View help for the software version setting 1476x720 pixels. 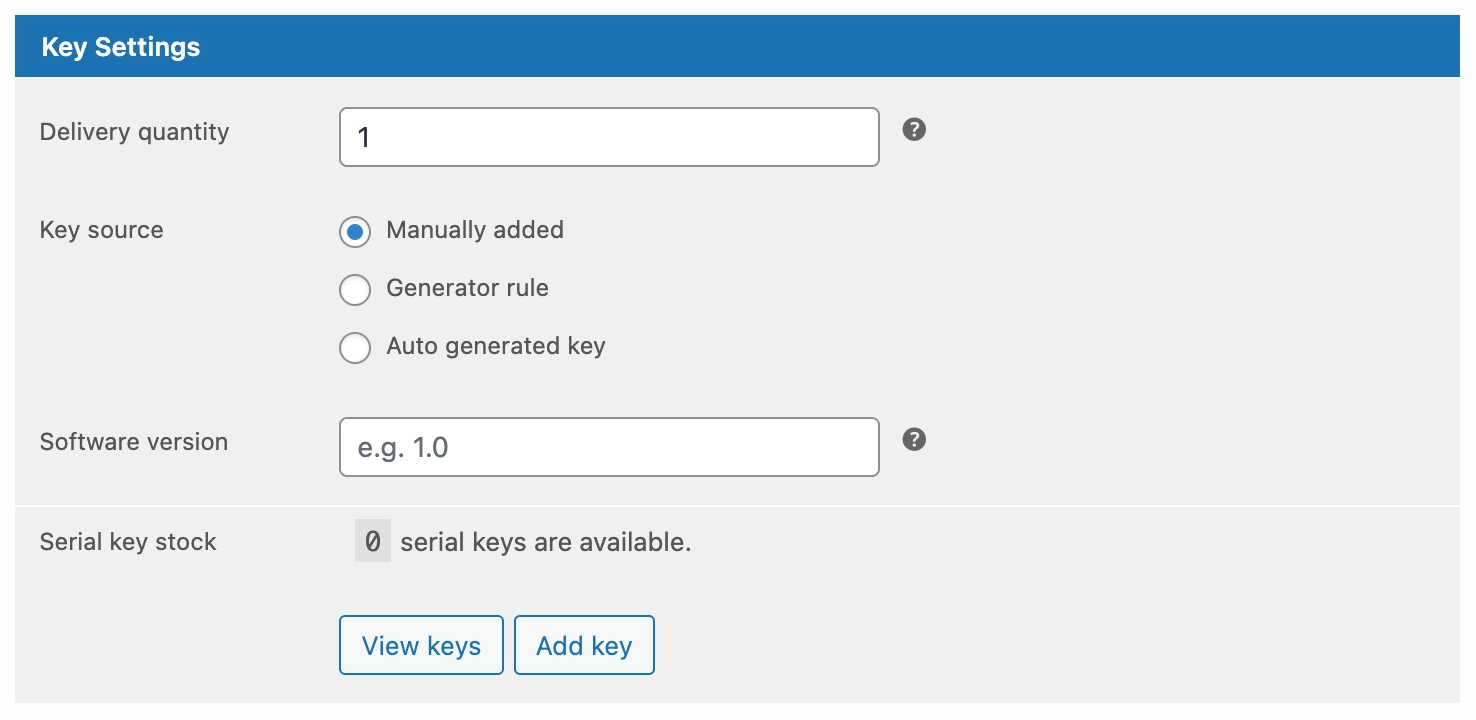tap(914, 440)
